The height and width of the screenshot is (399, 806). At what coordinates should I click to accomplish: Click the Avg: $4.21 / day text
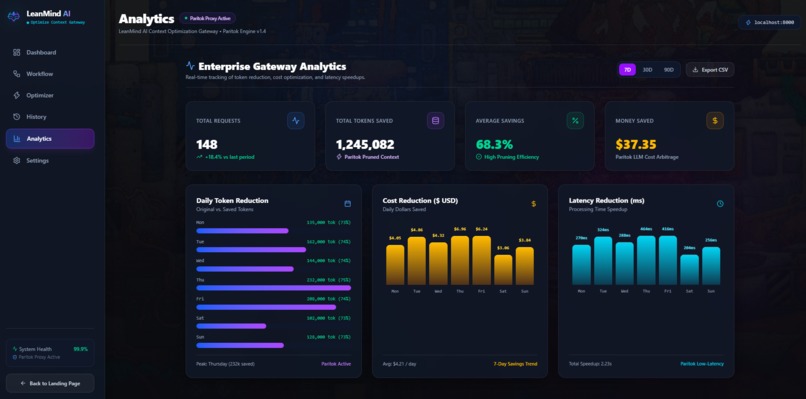[400, 364]
